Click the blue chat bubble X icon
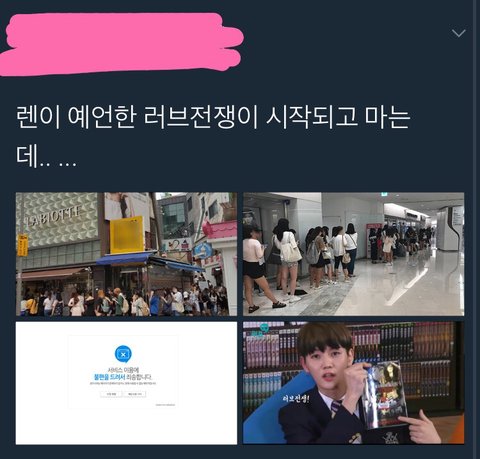This screenshot has height=459, width=480. 123,354
